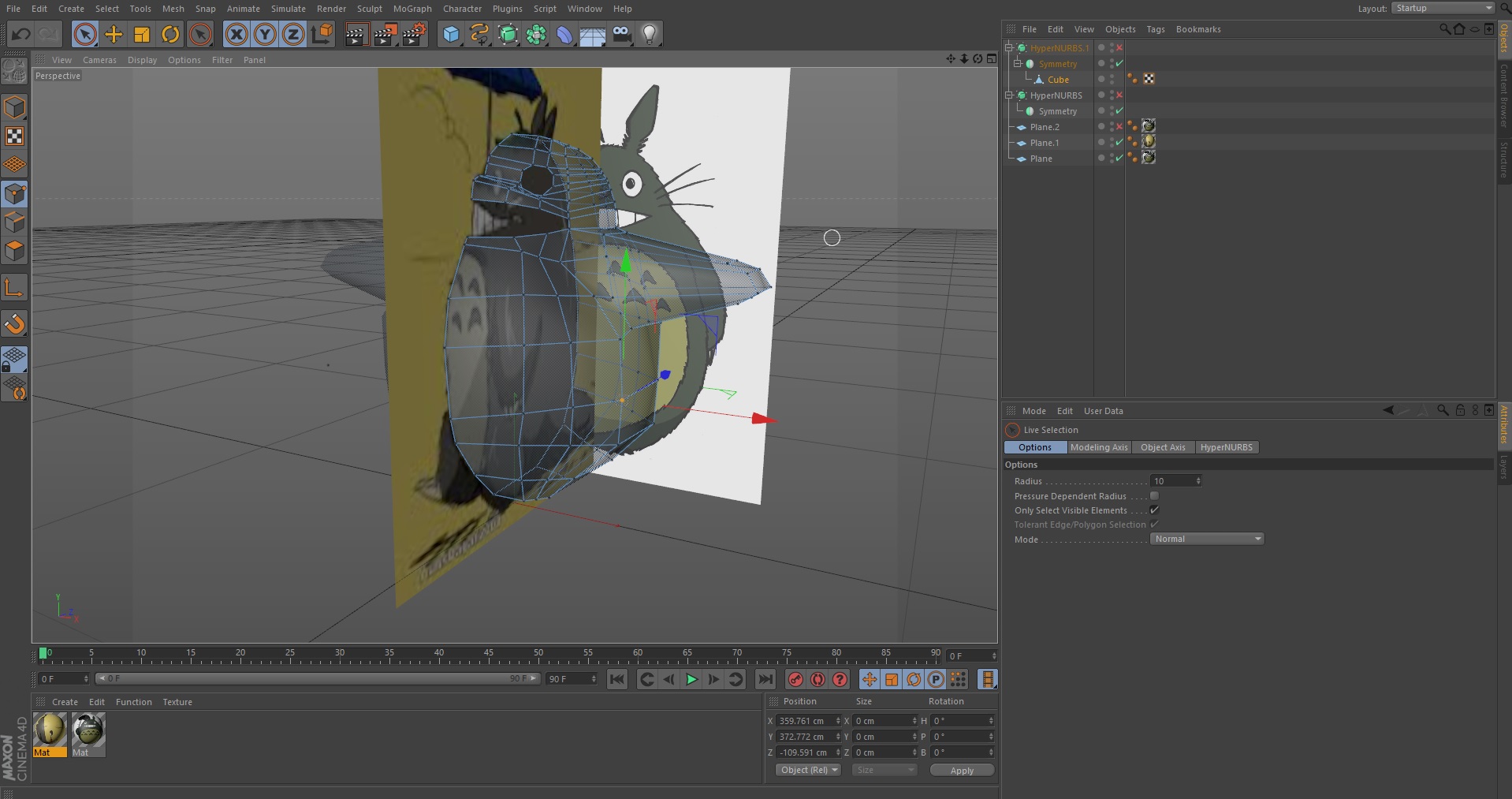The width and height of the screenshot is (1512, 799).
Task: Open the Object (Rel) coordinate dropdown
Action: (x=808, y=770)
